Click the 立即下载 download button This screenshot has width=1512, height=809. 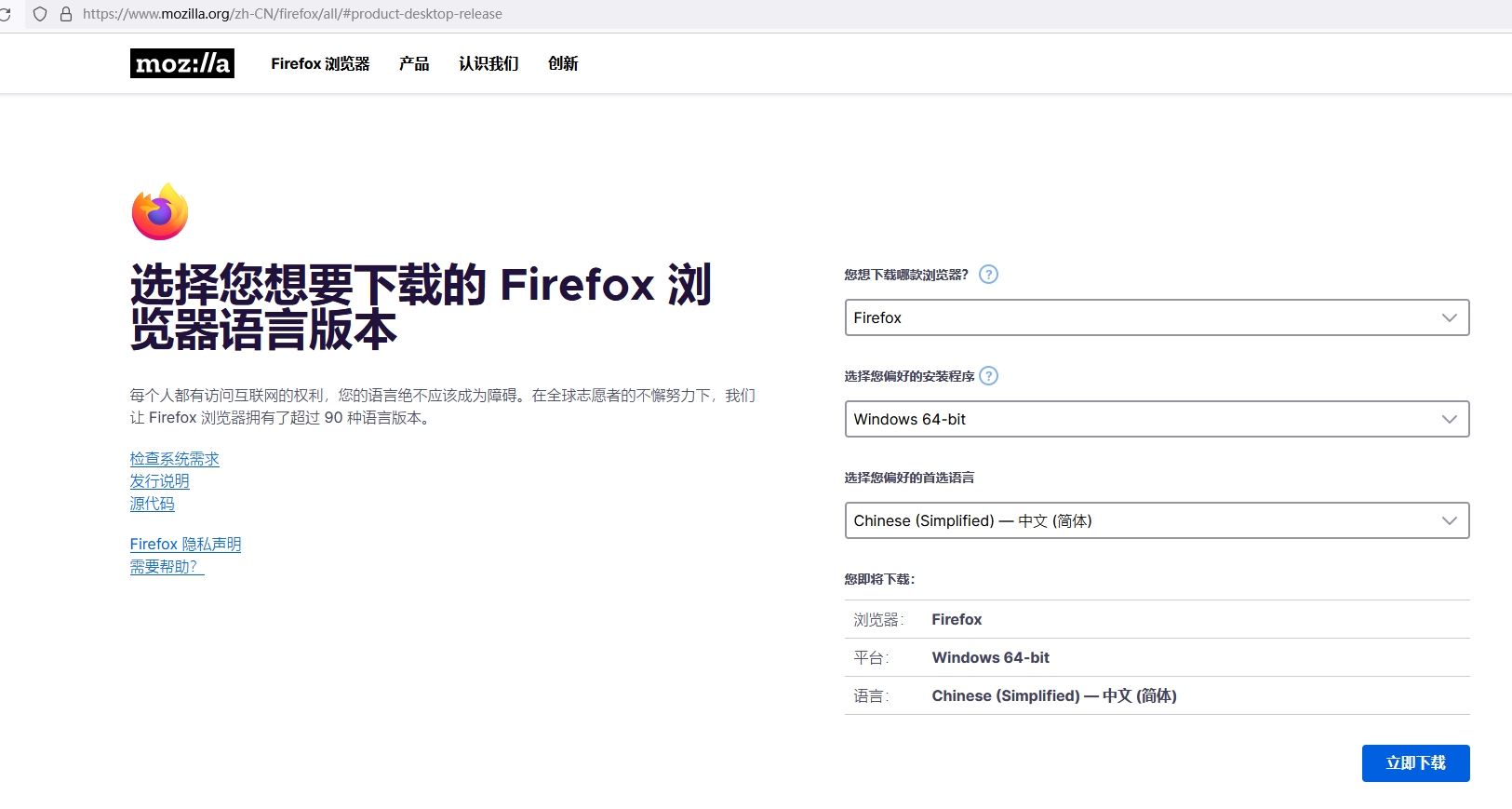[1415, 763]
